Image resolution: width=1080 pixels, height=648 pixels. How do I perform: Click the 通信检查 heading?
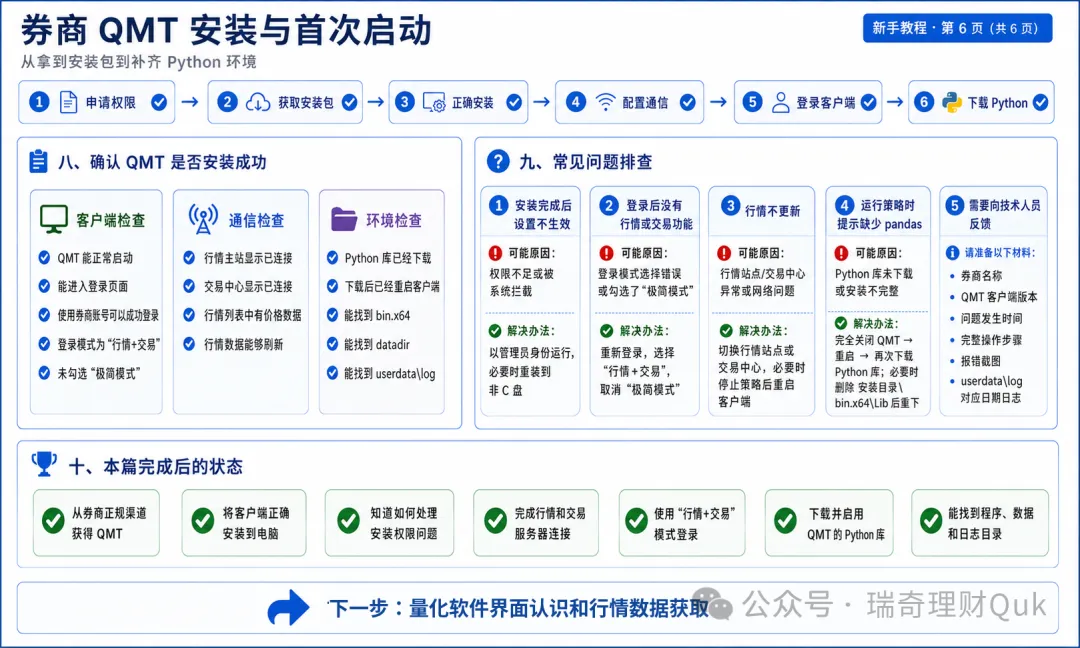click(x=256, y=220)
